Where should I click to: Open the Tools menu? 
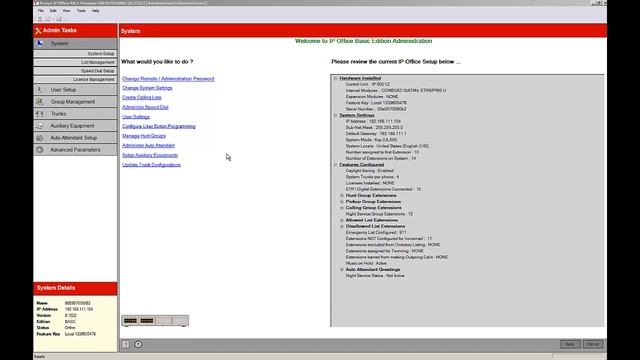(x=81, y=11)
